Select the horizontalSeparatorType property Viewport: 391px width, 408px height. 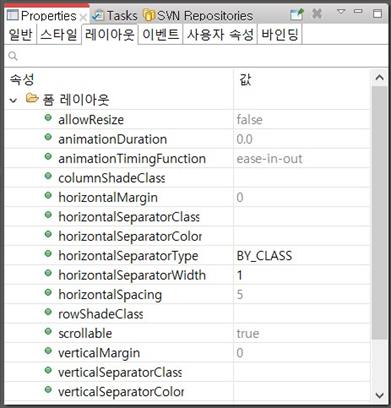point(128,256)
